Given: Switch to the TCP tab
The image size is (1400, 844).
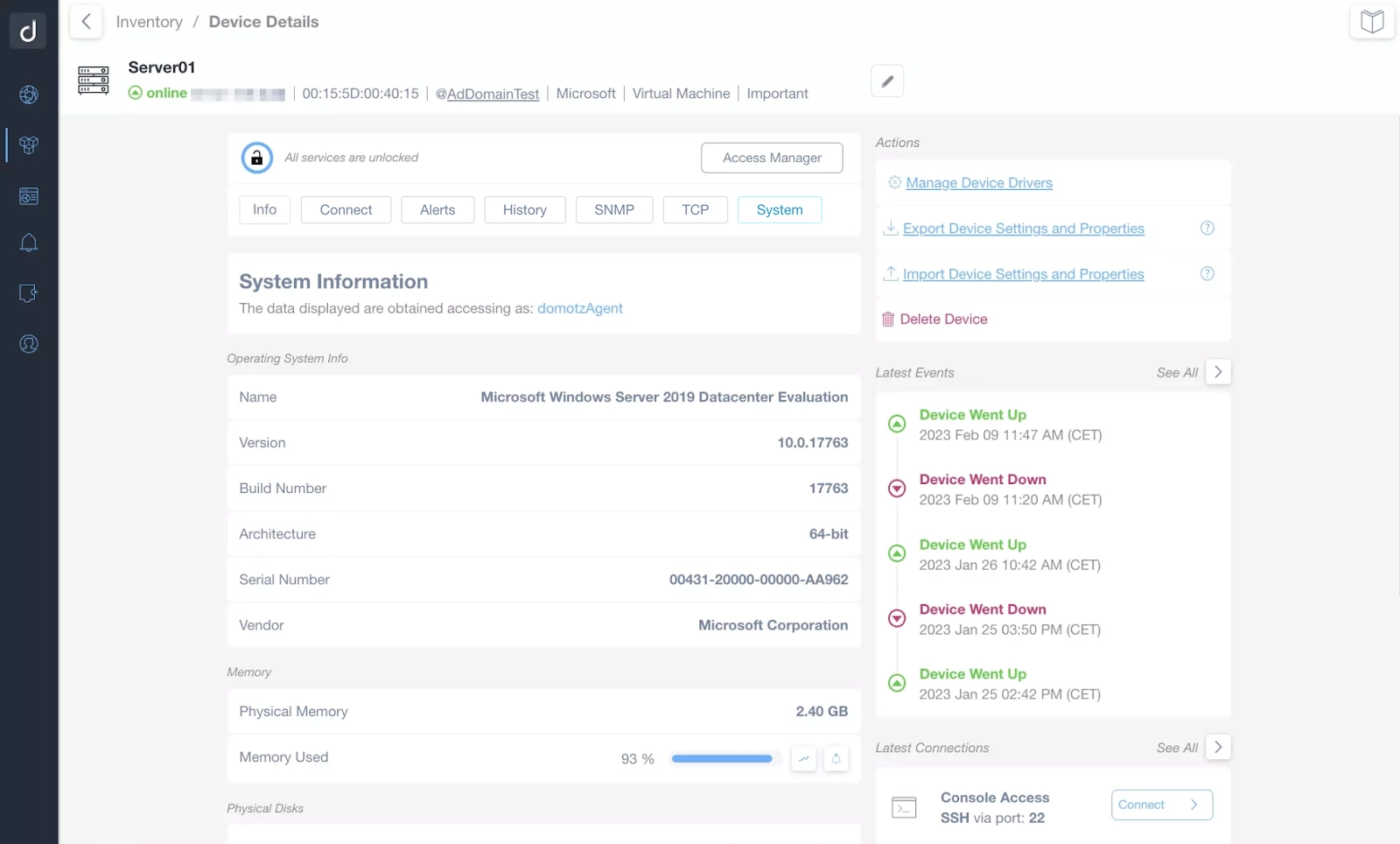Looking at the screenshot, I should [x=696, y=210].
